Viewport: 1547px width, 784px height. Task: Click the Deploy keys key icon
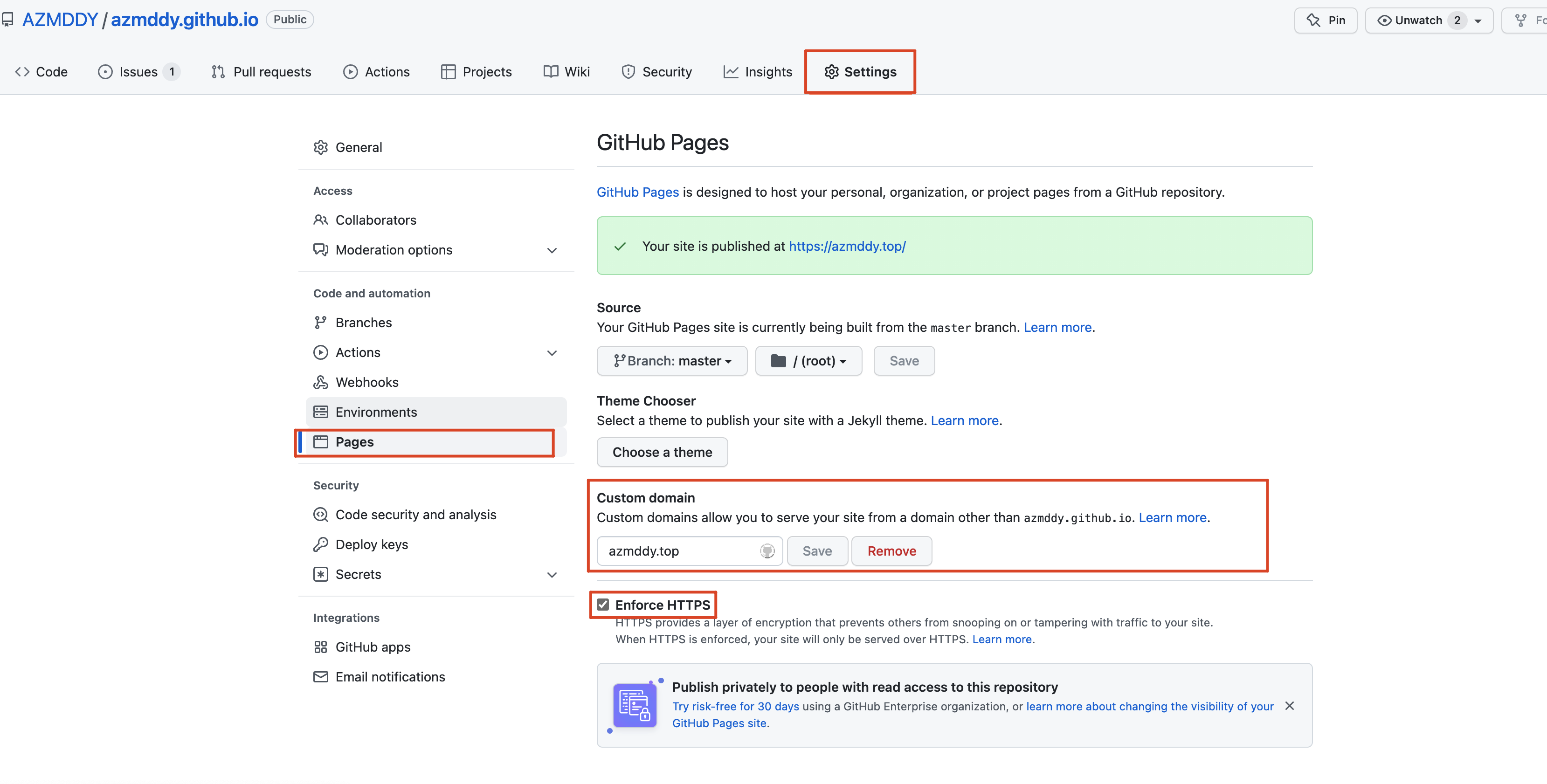pos(321,544)
